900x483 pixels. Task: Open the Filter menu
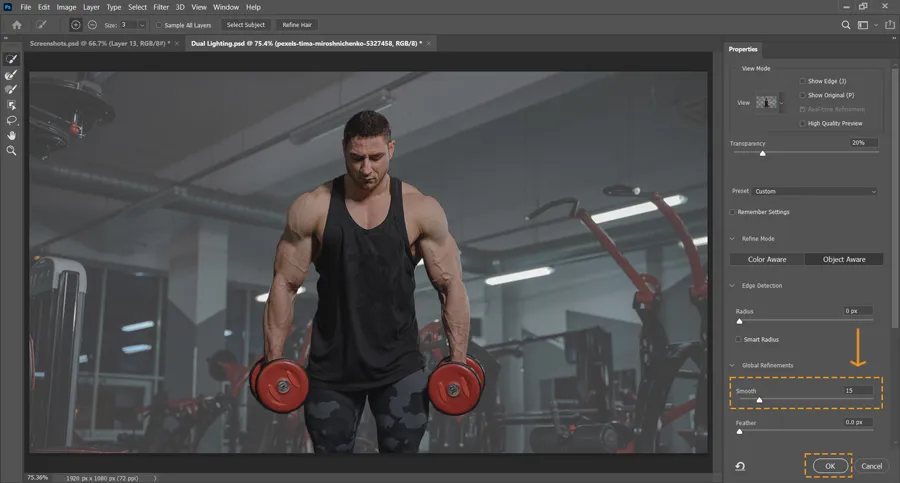161,7
